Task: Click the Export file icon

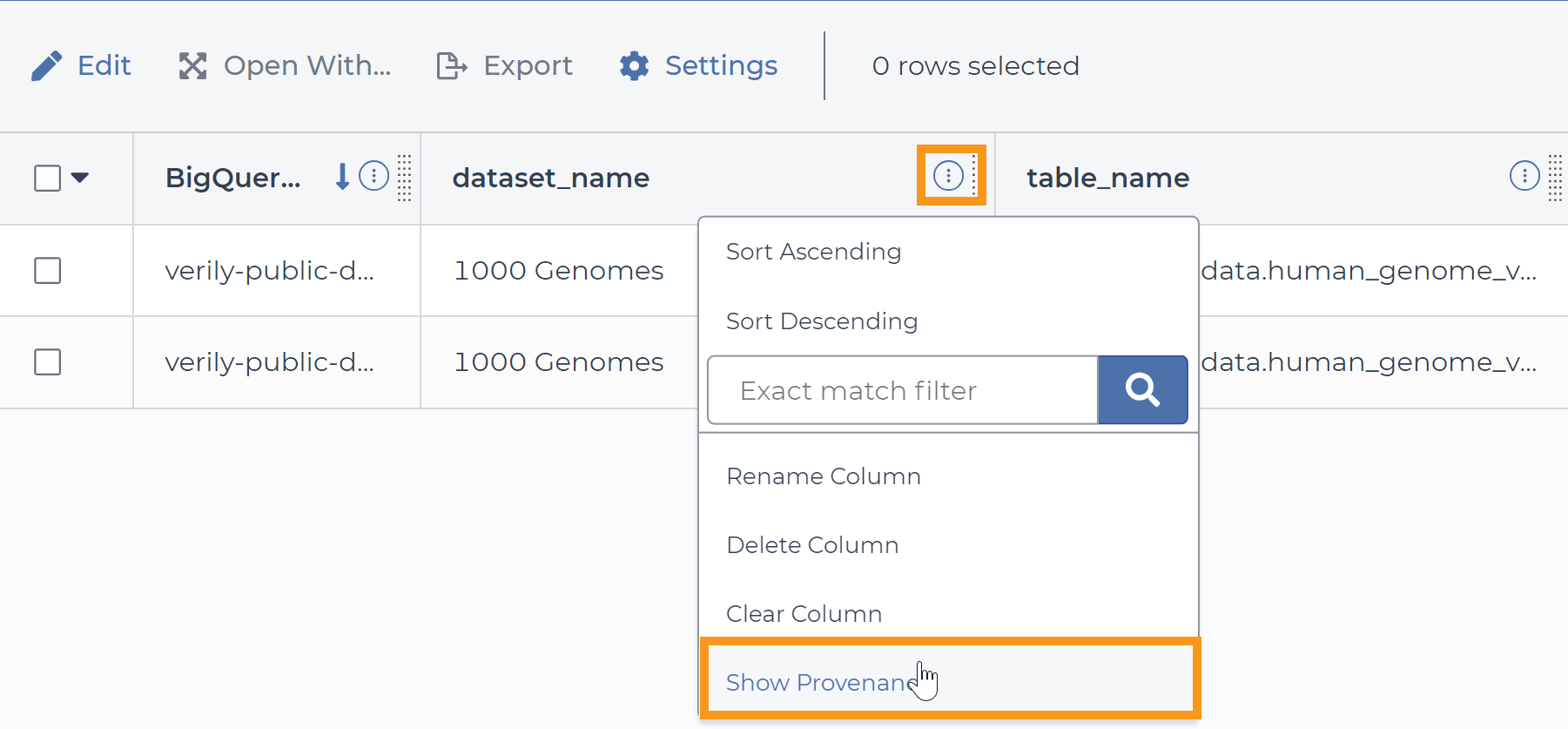Action: 451,66
